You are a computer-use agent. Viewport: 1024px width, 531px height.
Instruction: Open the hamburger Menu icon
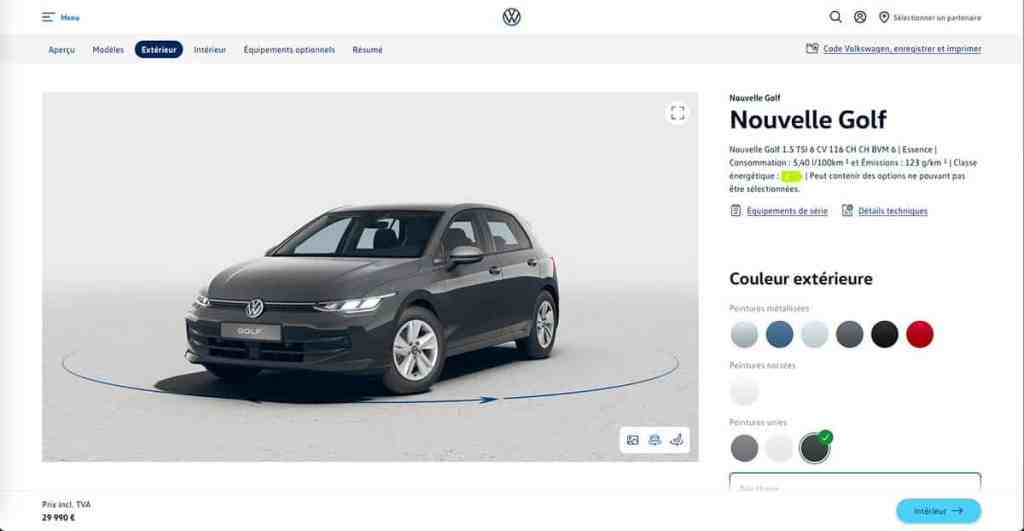point(48,18)
